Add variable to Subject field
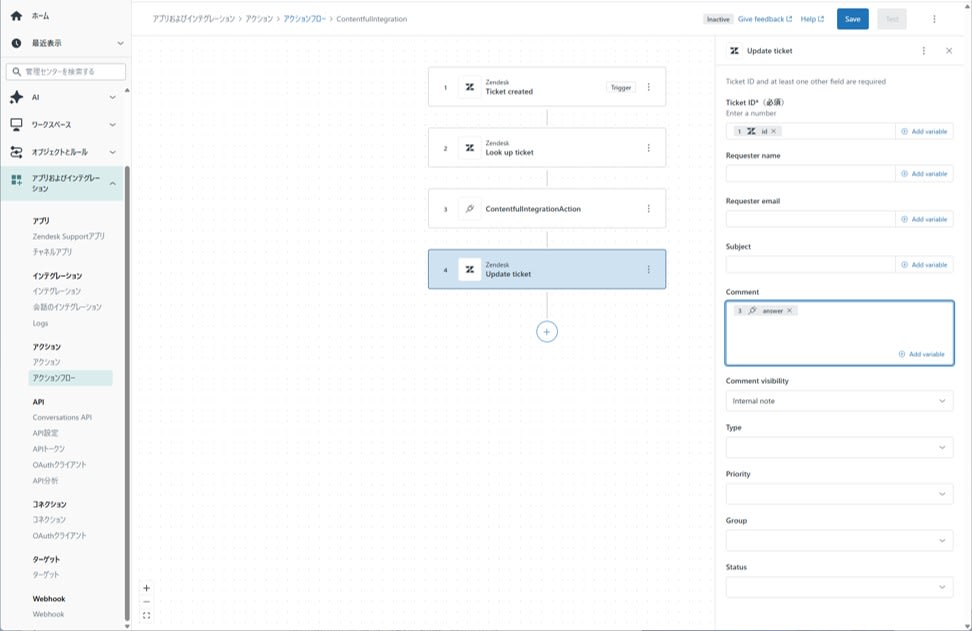 (x=924, y=265)
